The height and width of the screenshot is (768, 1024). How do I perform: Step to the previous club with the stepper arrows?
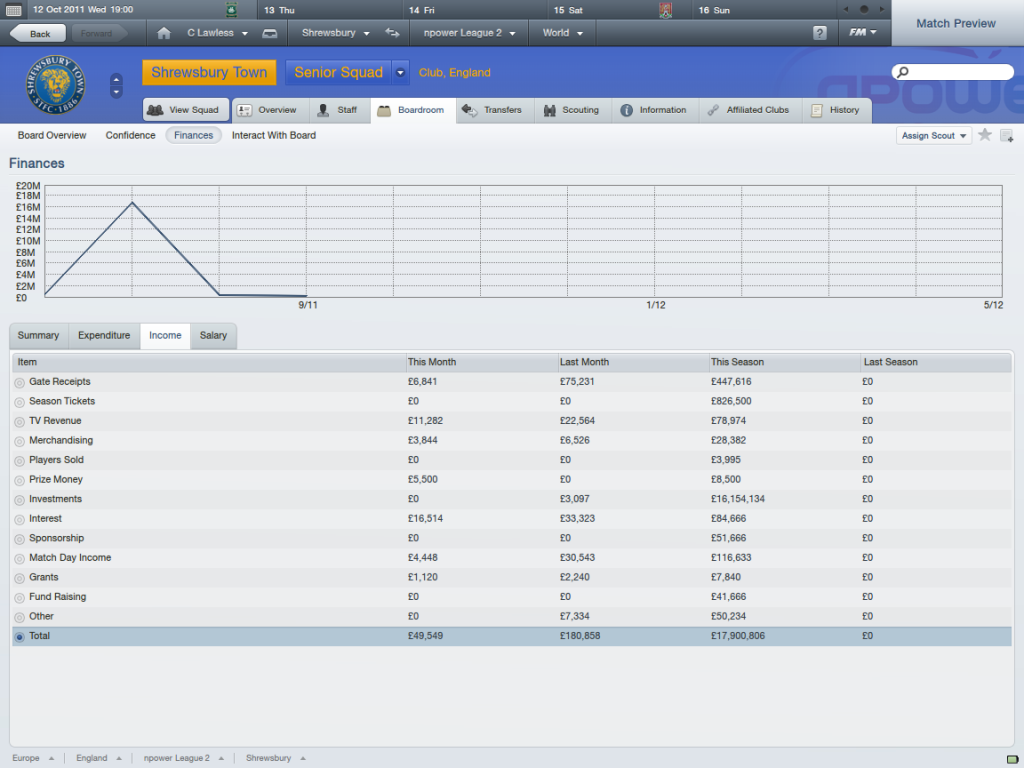pos(116,79)
